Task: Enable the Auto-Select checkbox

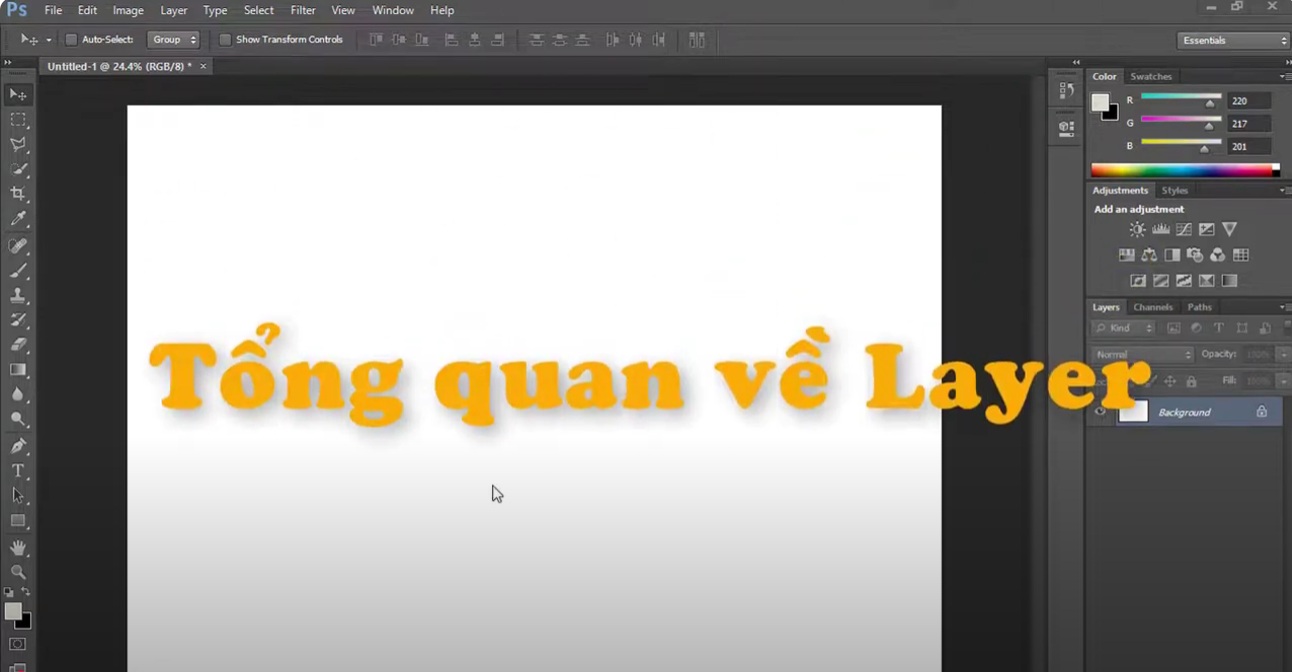Action: [x=71, y=39]
